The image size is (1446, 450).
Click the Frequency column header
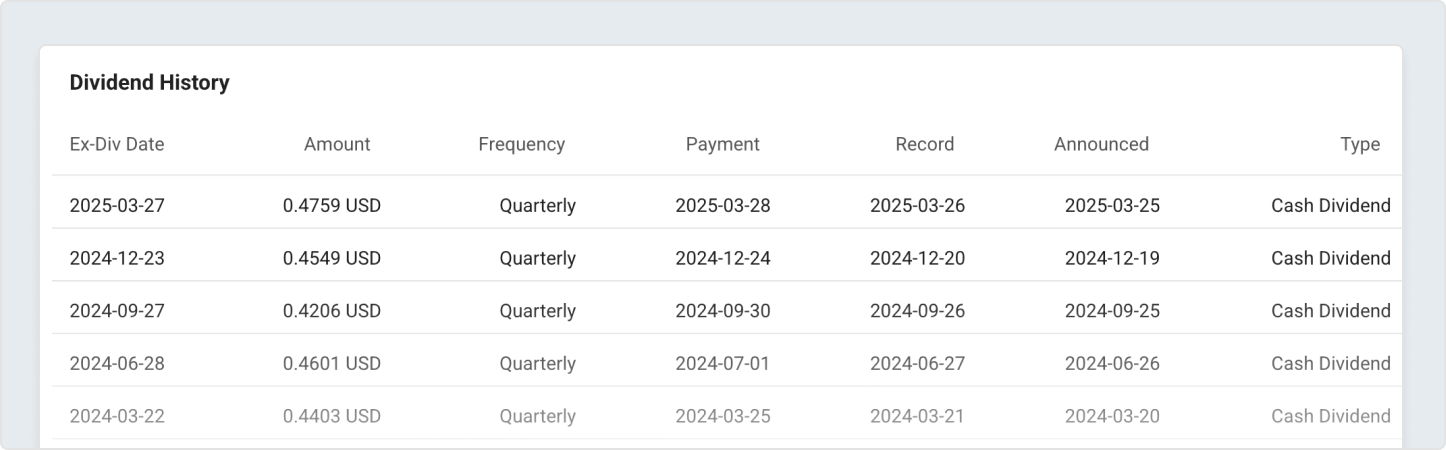tap(521, 144)
